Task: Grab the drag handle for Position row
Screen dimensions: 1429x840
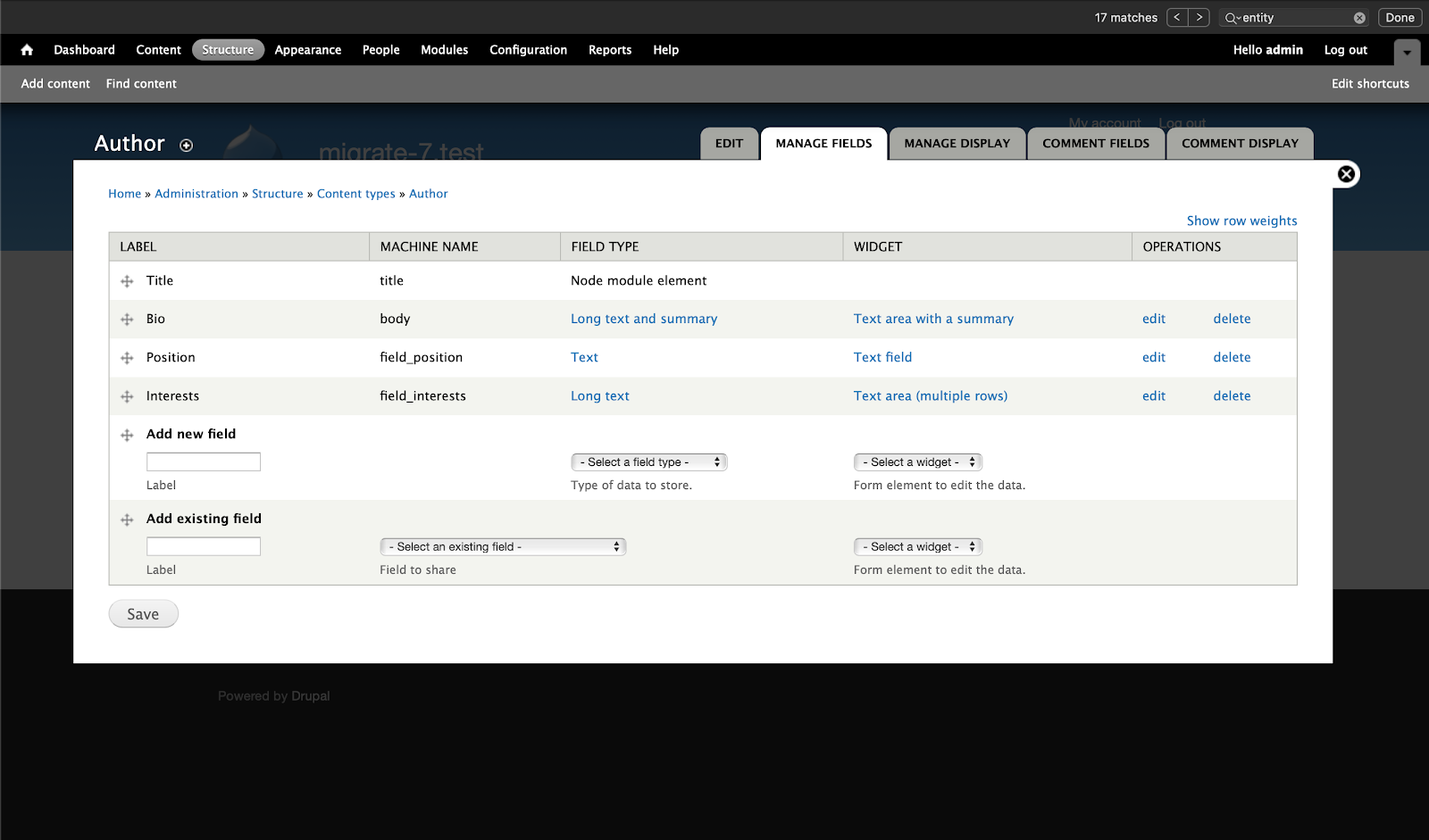Action: [127, 358]
